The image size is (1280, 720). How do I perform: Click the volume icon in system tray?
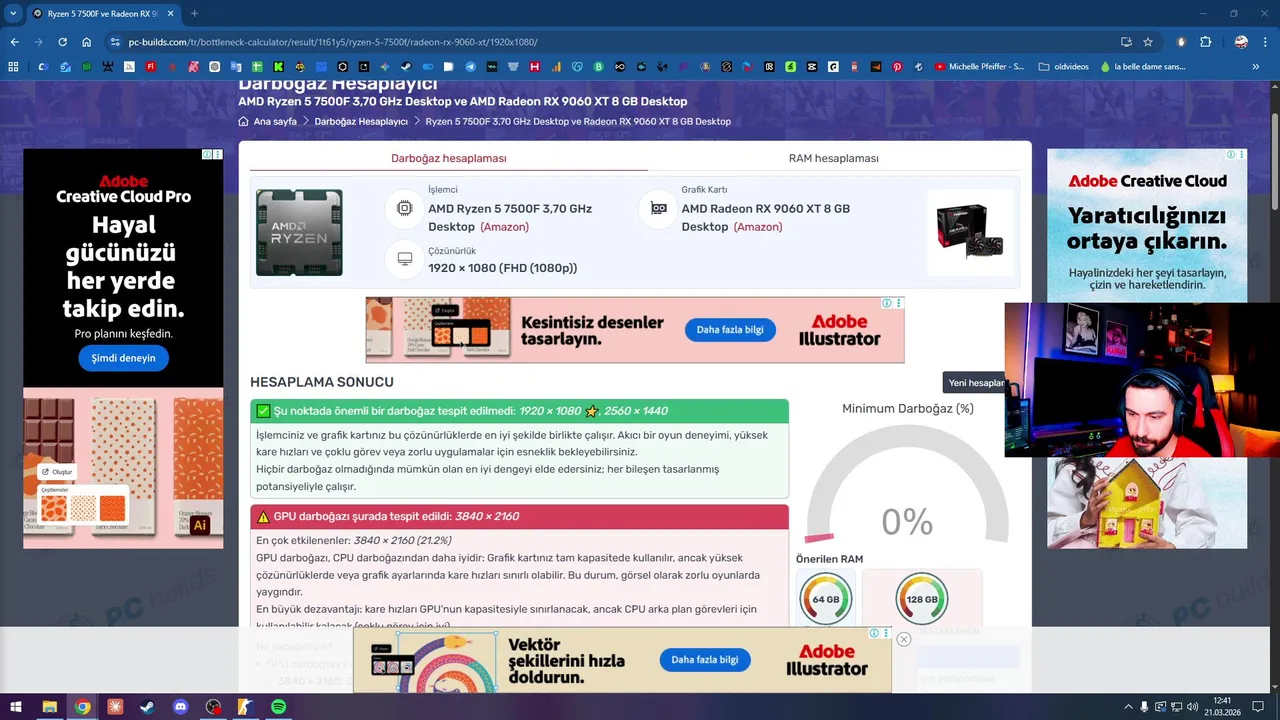(x=1194, y=707)
